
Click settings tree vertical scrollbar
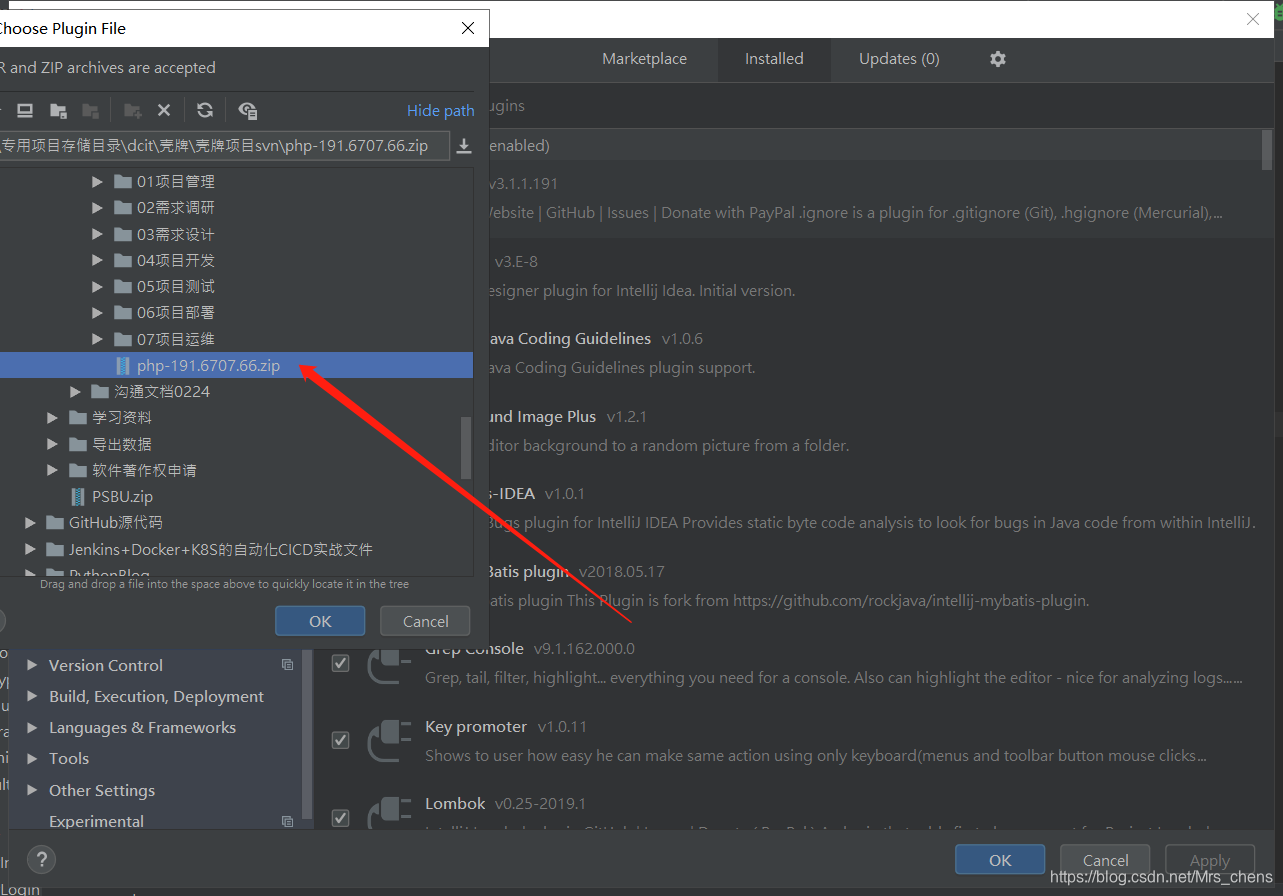(307, 735)
